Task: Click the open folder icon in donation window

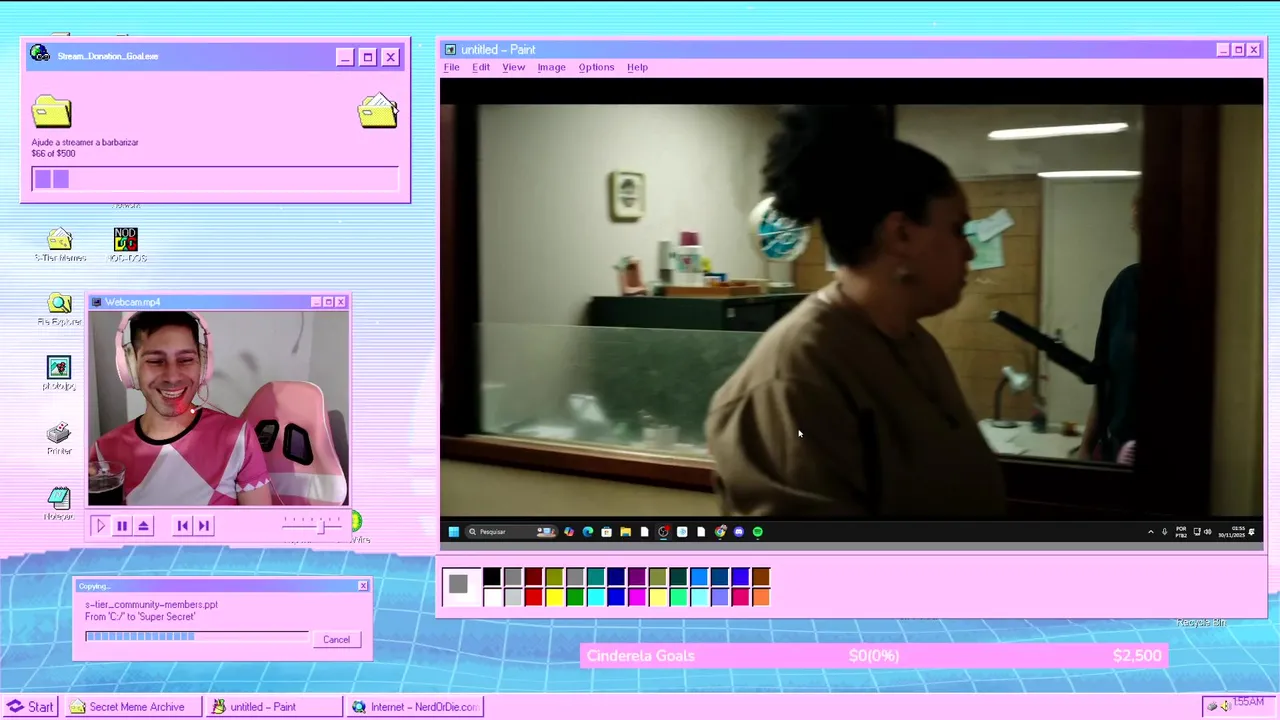Action: pyautogui.click(x=378, y=110)
